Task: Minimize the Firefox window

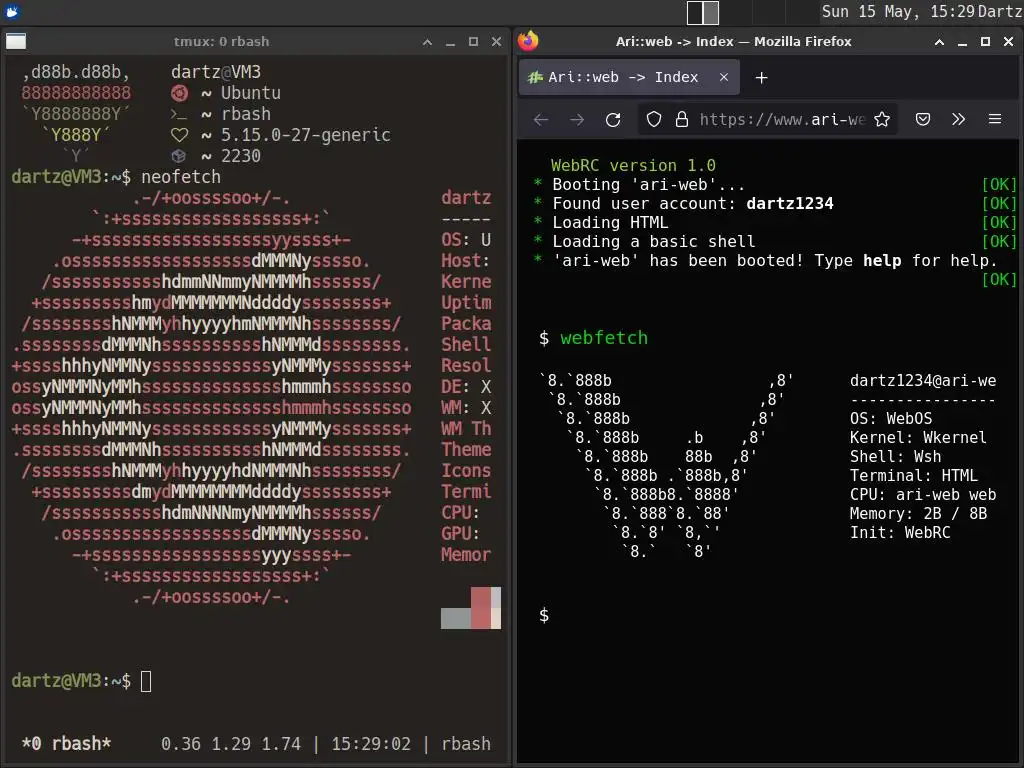Action: 962,42
